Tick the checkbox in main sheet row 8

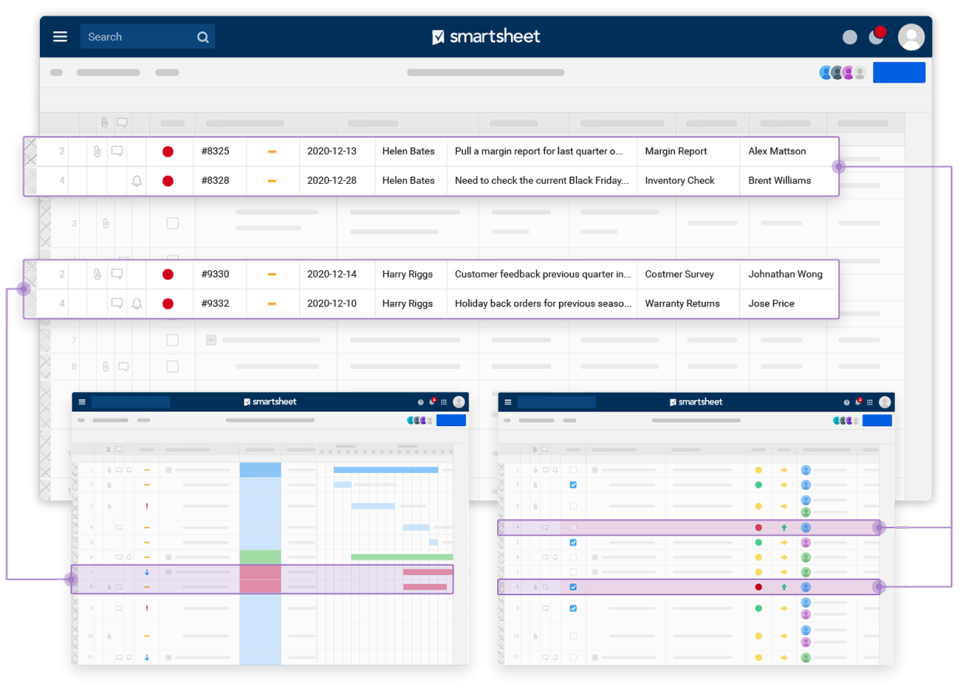click(173, 367)
